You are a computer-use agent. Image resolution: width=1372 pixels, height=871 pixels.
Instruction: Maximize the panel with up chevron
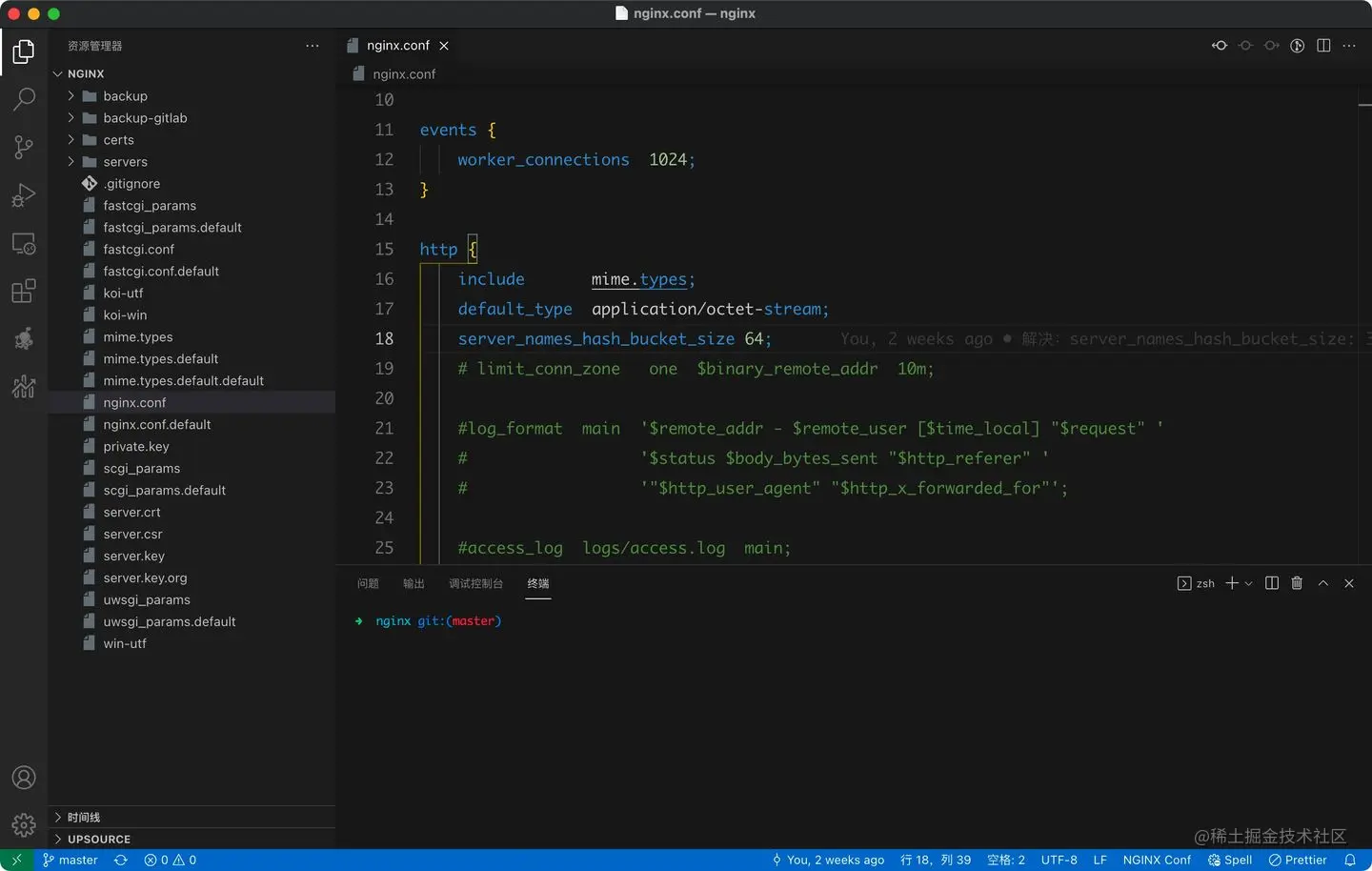[1323, 583]
